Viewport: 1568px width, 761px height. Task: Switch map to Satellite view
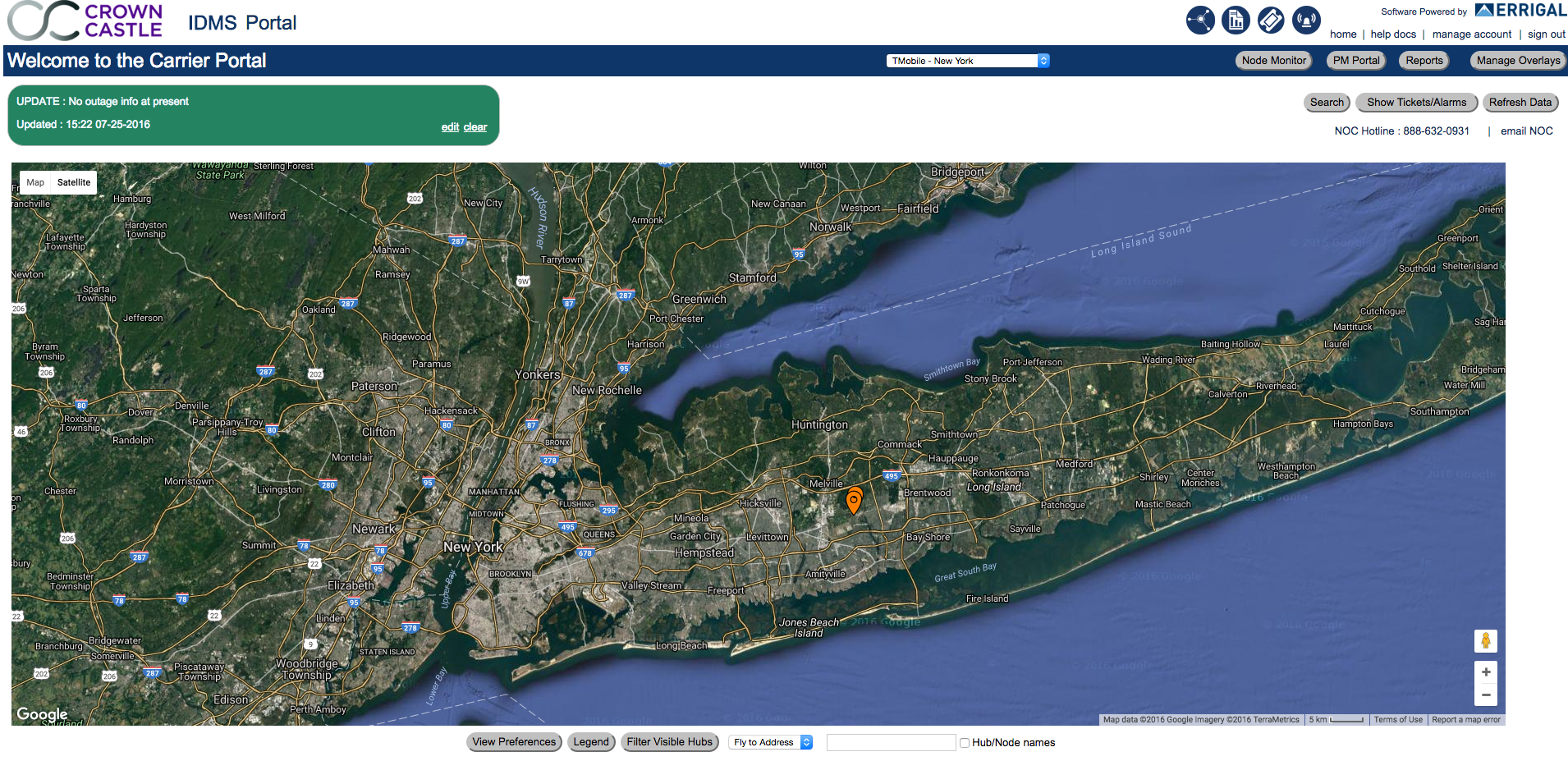(74, 182)
